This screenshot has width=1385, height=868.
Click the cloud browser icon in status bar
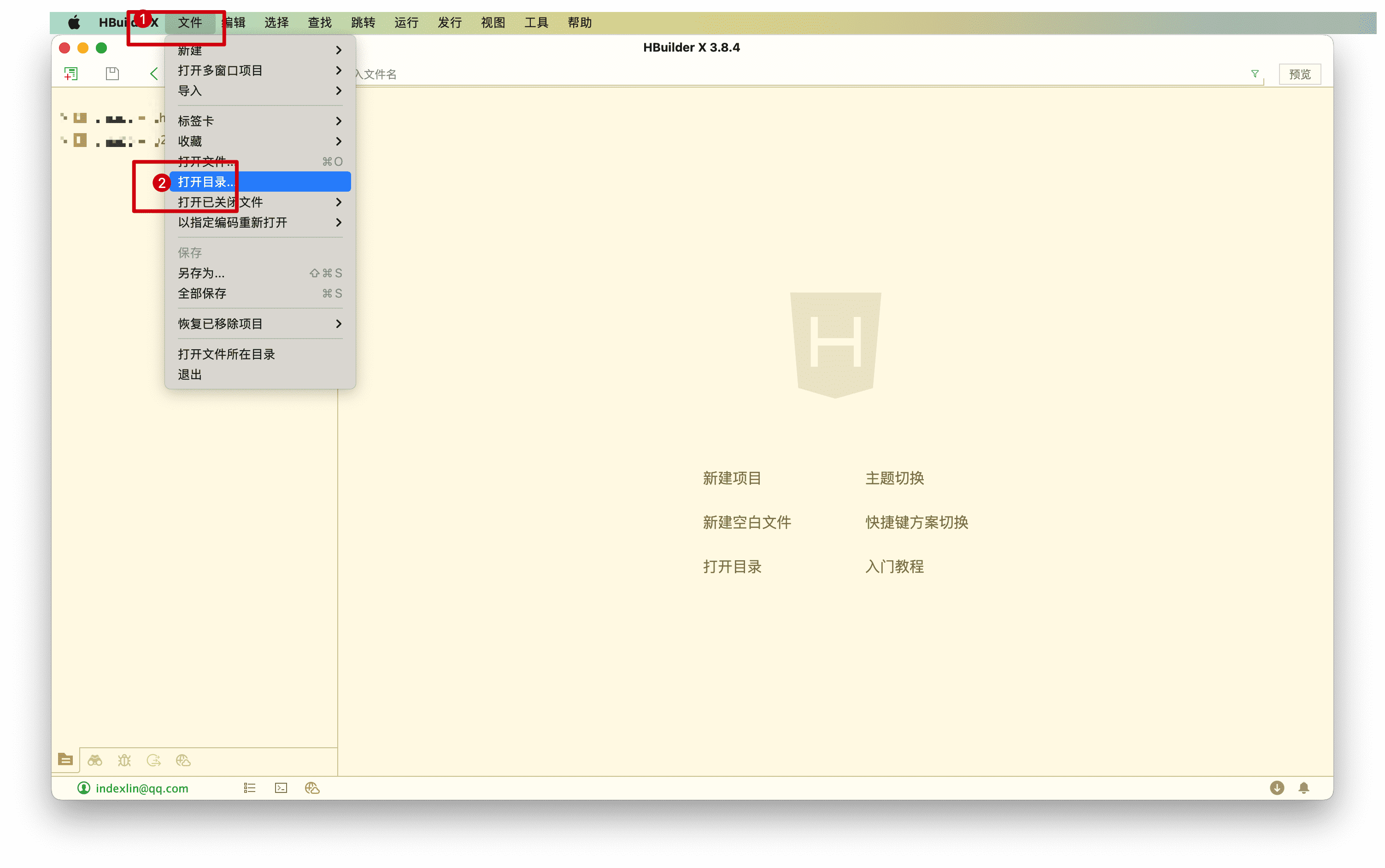click(x=312, y=788)
